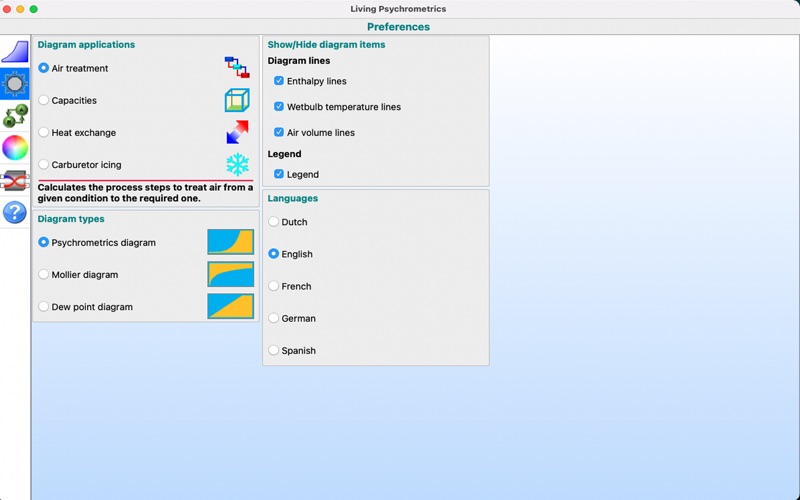Click the Carburetor icing snowflake icon
800x500 pixels.
(x=237, y=164)
